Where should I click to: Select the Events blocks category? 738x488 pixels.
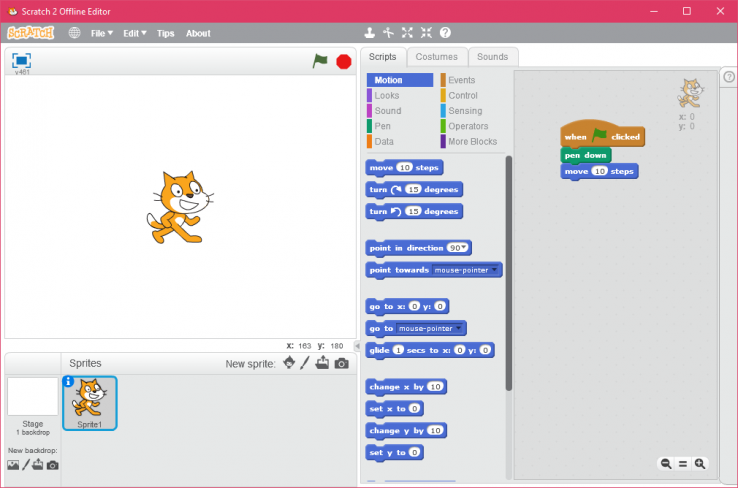click(x=461, y=80)
